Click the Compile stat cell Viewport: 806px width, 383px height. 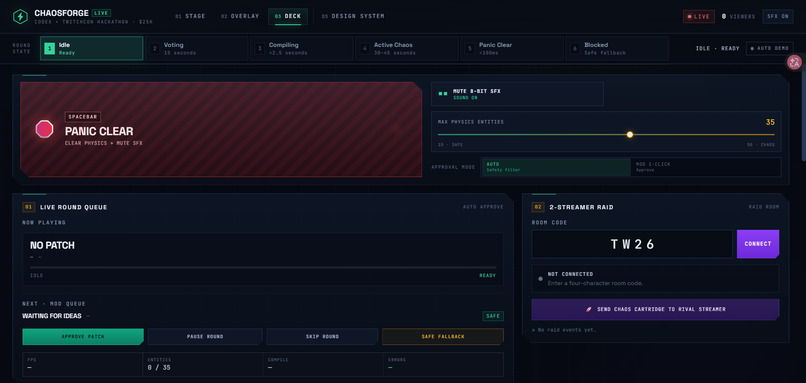pyautogui.click(x=323, y=364)
